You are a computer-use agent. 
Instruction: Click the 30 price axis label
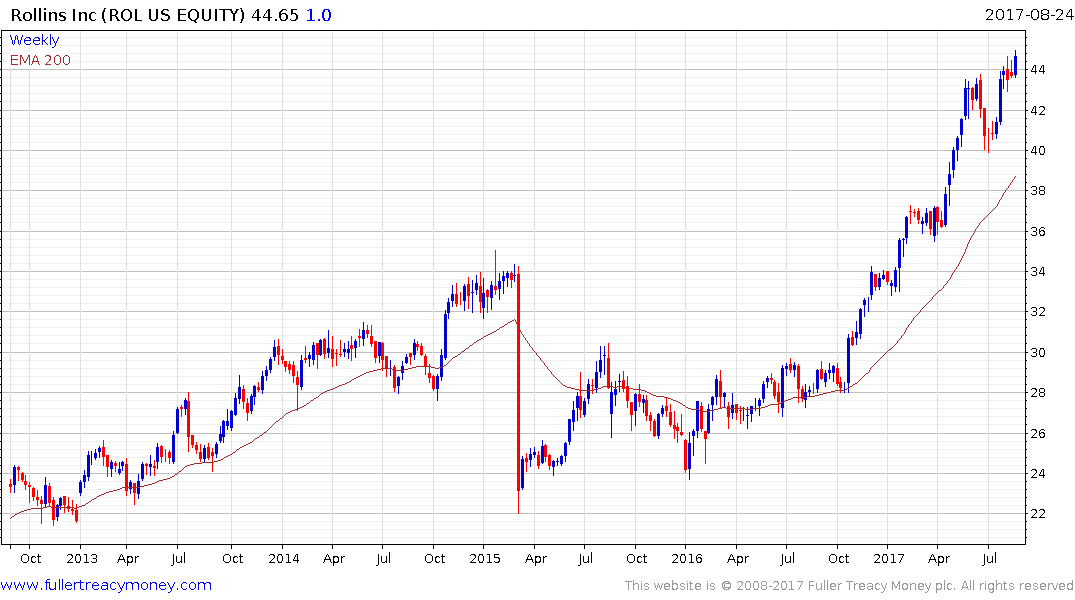coord(1037,352)
